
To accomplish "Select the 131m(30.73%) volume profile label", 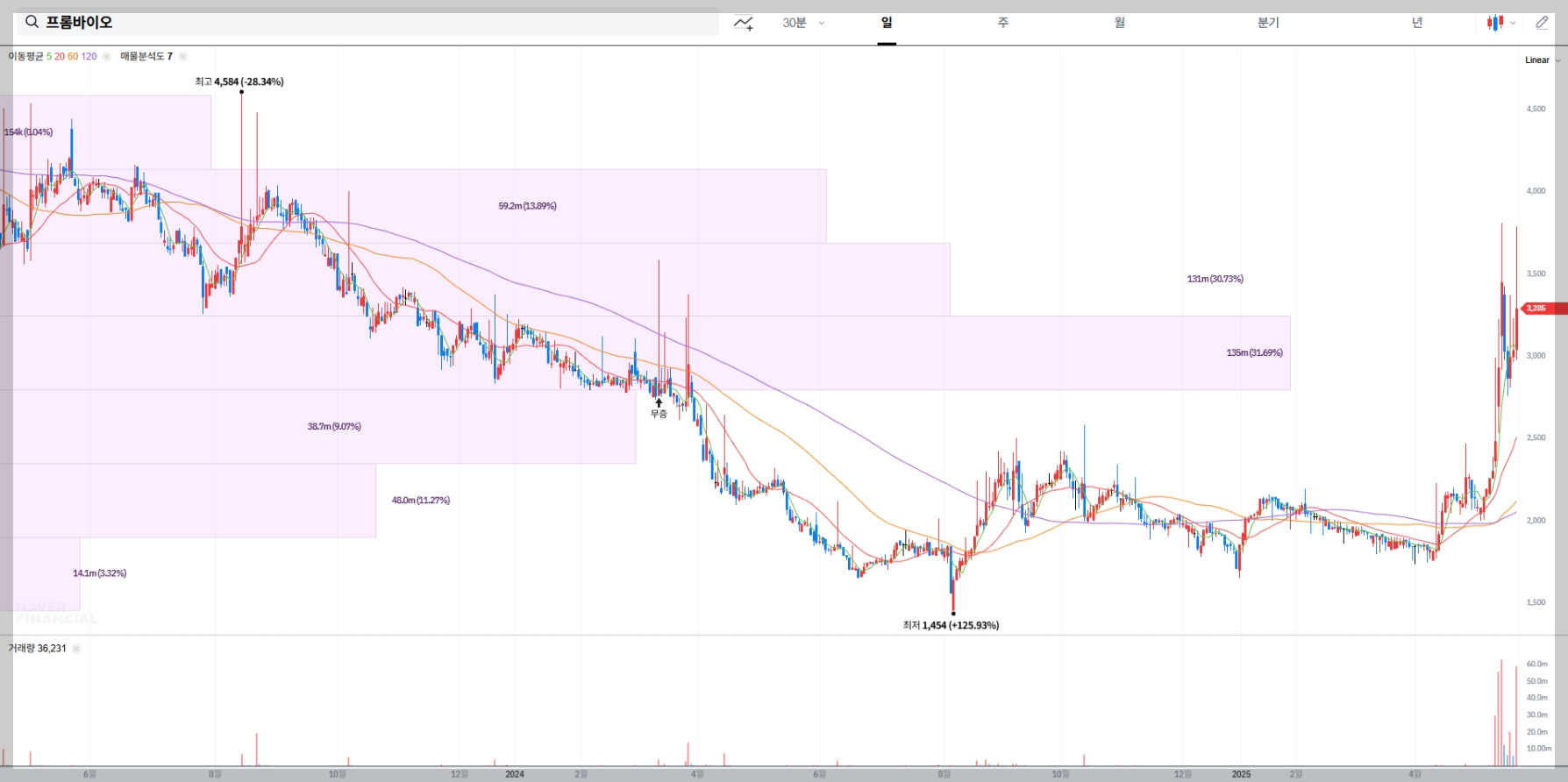I will 1215,279.
